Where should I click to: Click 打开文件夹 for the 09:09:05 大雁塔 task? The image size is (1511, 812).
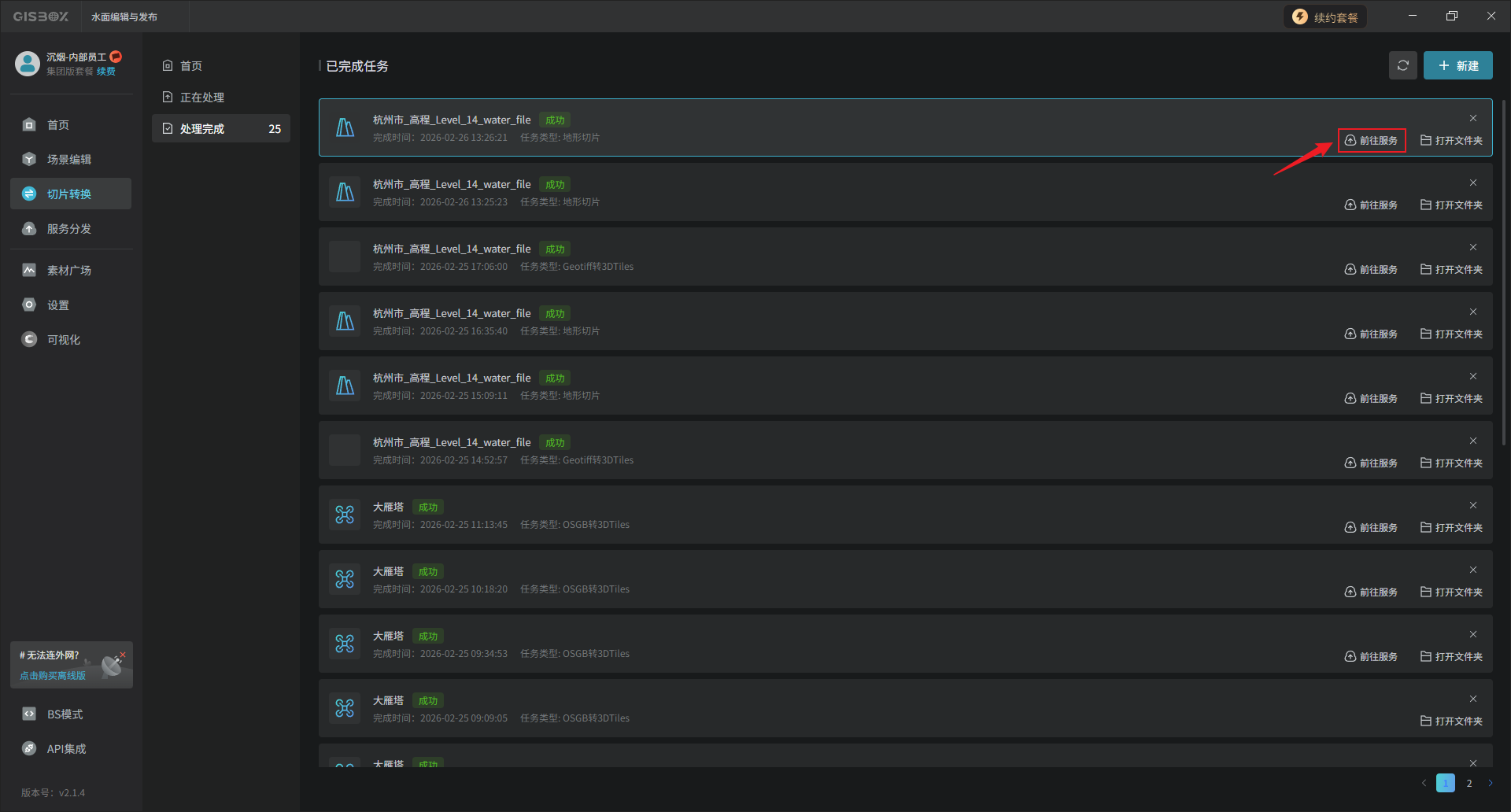click(x=1451, y=722)
